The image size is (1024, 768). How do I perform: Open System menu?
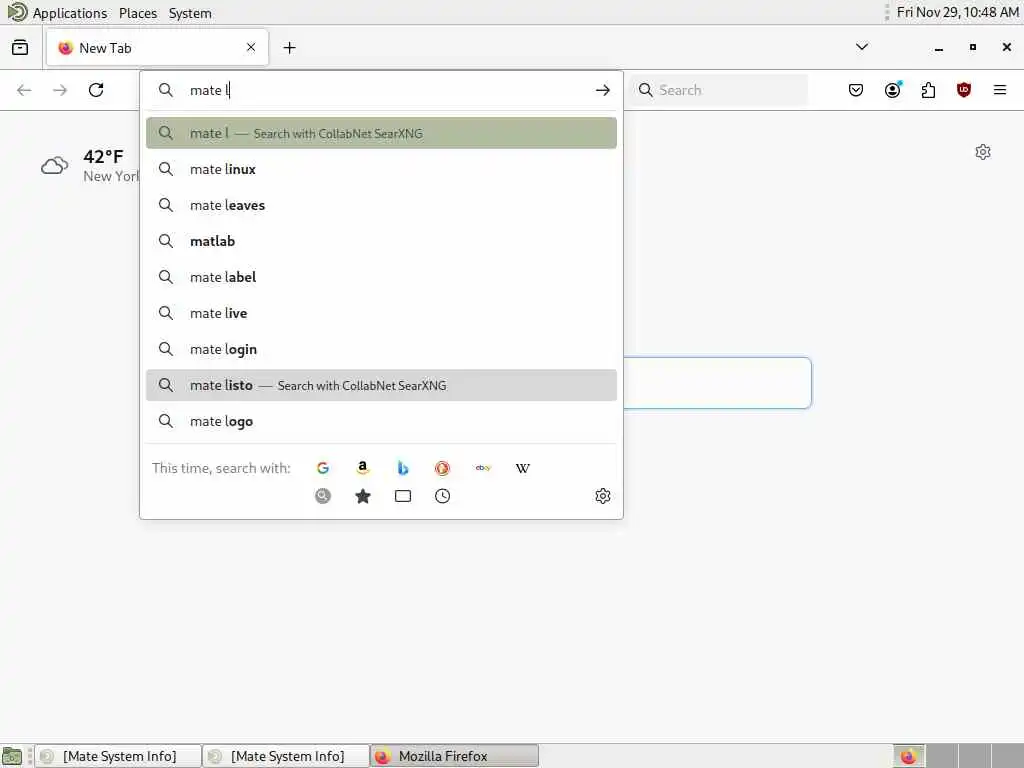click(190, 13)
